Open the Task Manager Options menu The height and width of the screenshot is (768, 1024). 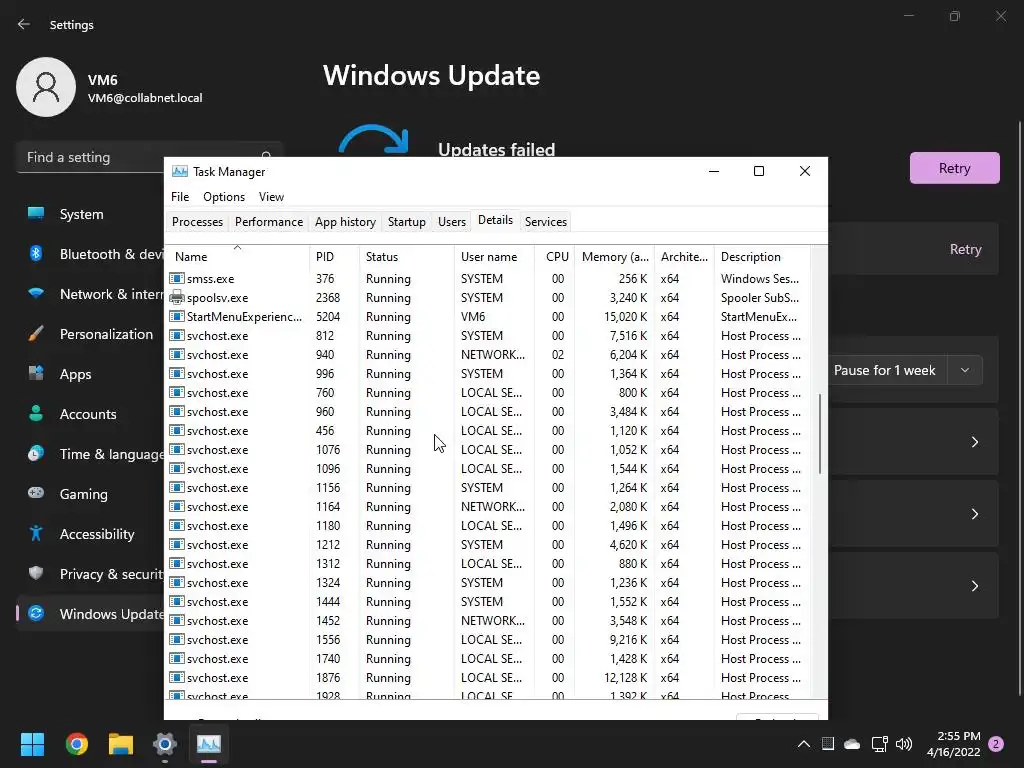224,197
